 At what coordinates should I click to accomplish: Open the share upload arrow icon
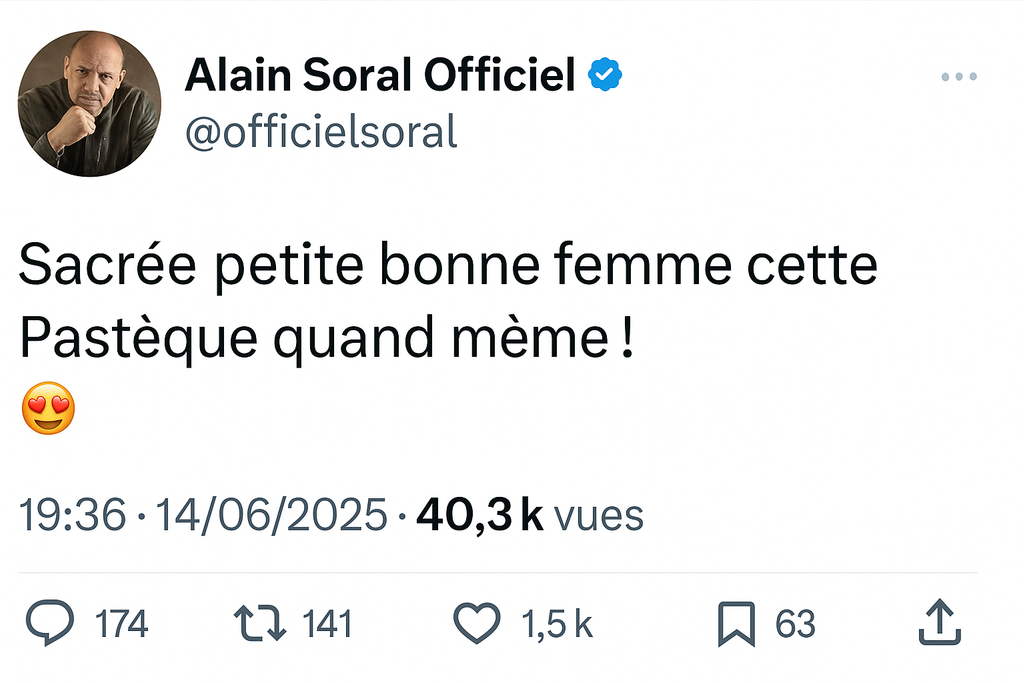(x=940, y=623)
